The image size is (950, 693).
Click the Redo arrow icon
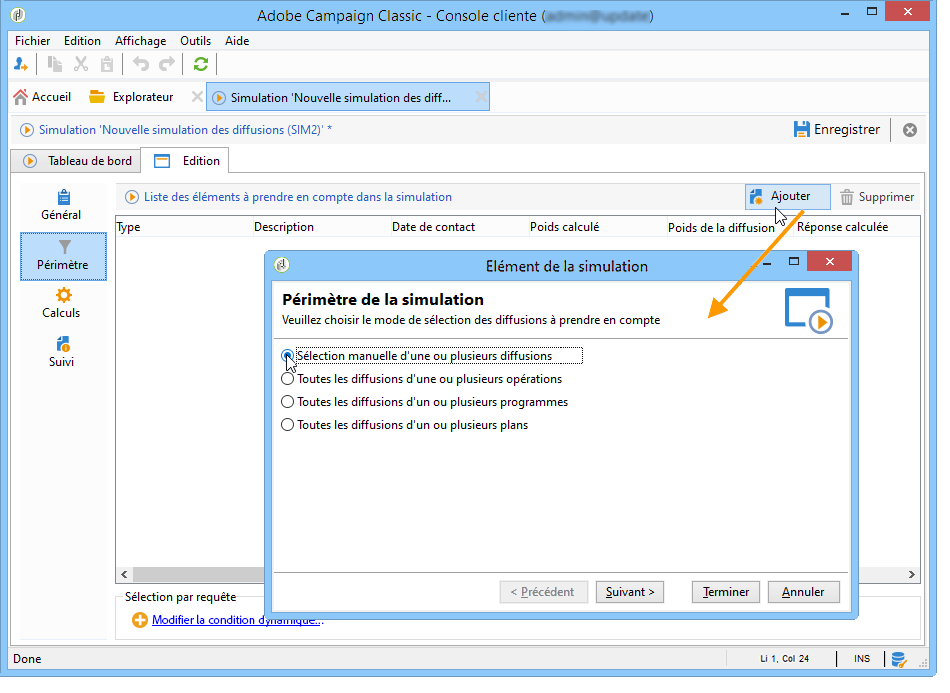click(167, 64)
